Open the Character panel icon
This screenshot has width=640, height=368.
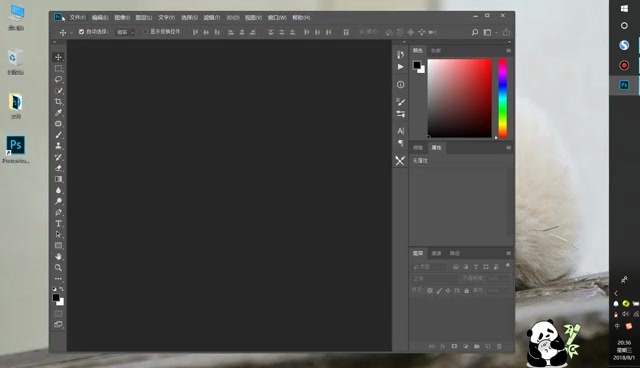pos(400,131)
